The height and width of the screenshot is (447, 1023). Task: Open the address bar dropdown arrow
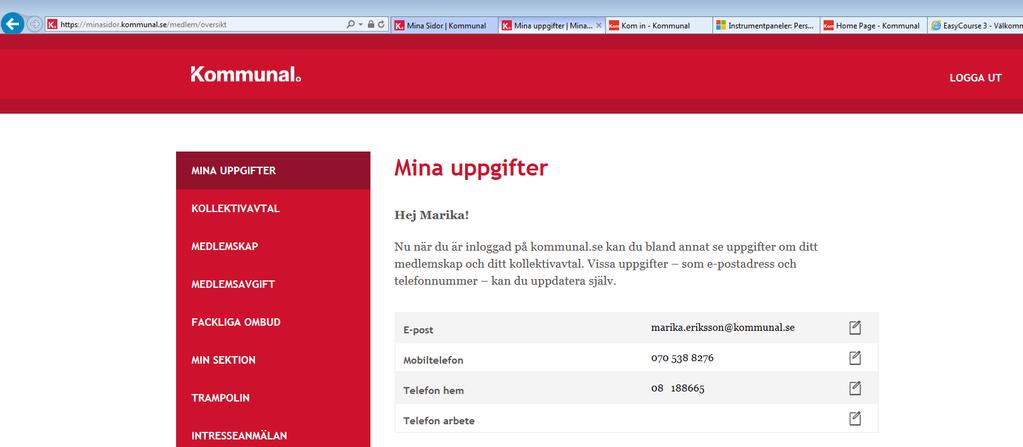pos(360,25)
